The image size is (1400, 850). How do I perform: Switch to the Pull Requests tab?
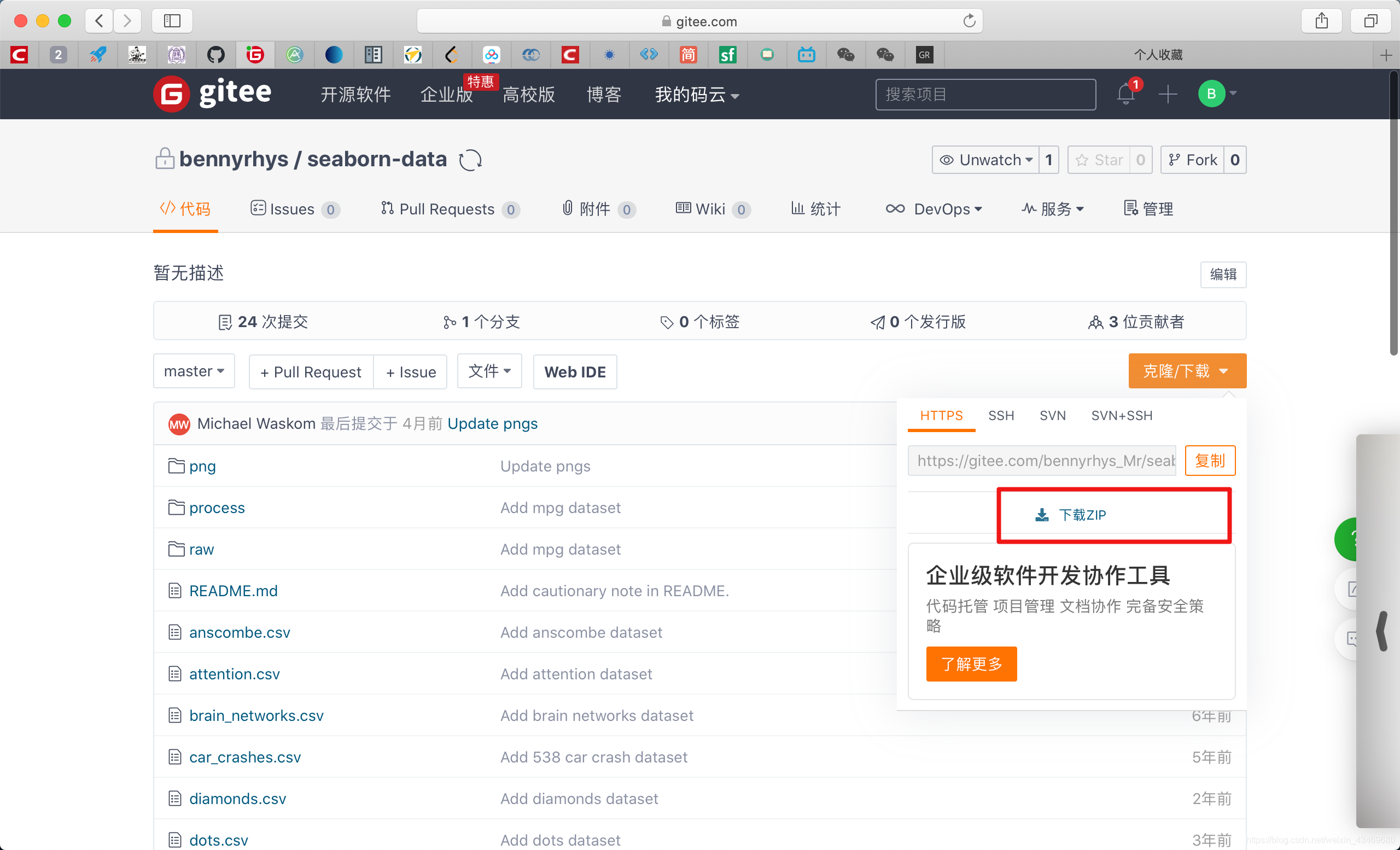click(x=450, y=209)
